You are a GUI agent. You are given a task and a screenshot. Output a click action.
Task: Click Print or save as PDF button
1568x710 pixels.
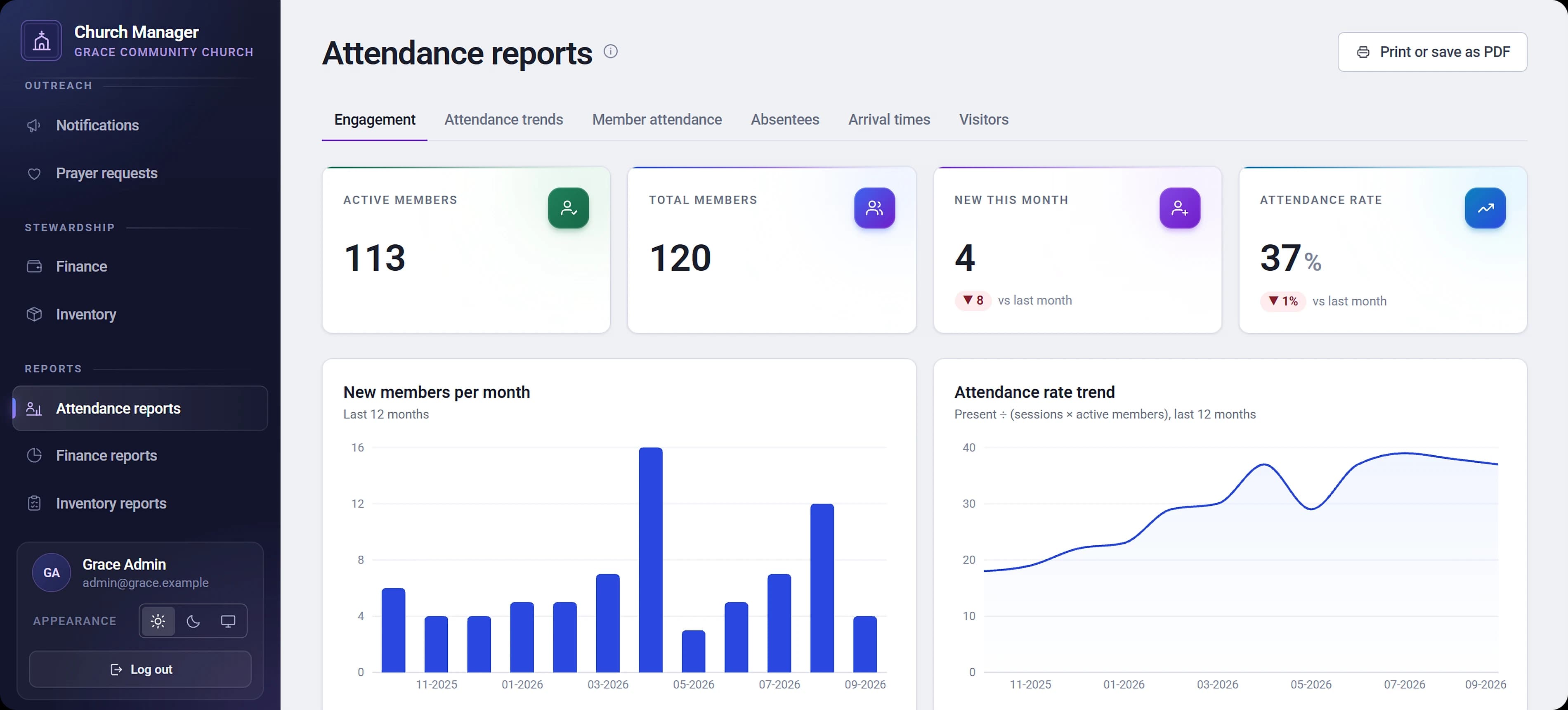point(1432,52)
